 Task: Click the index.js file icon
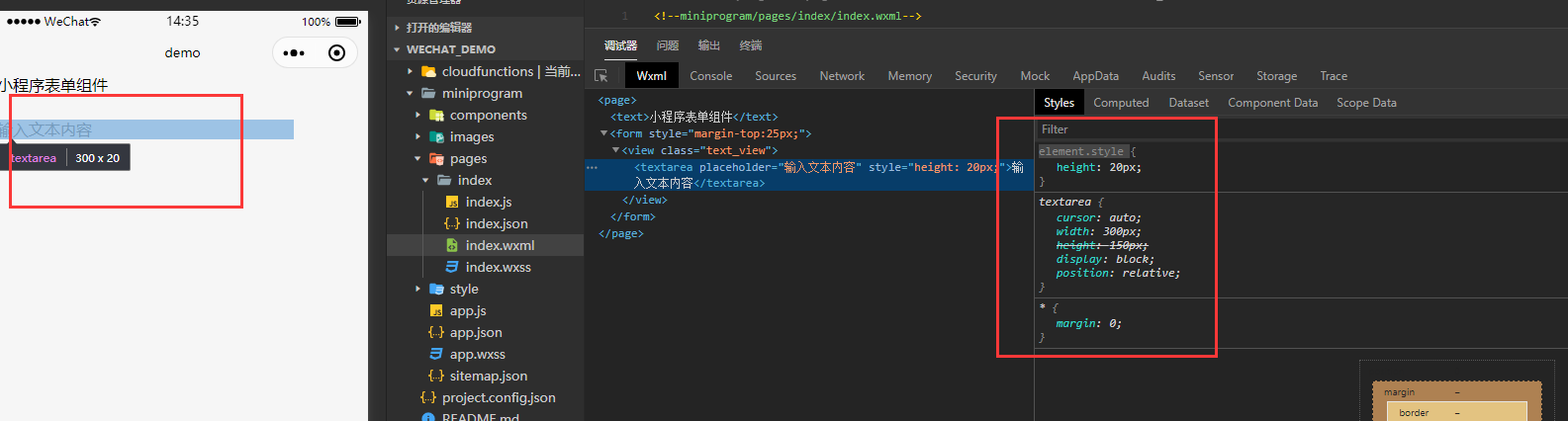click(452, 202)
